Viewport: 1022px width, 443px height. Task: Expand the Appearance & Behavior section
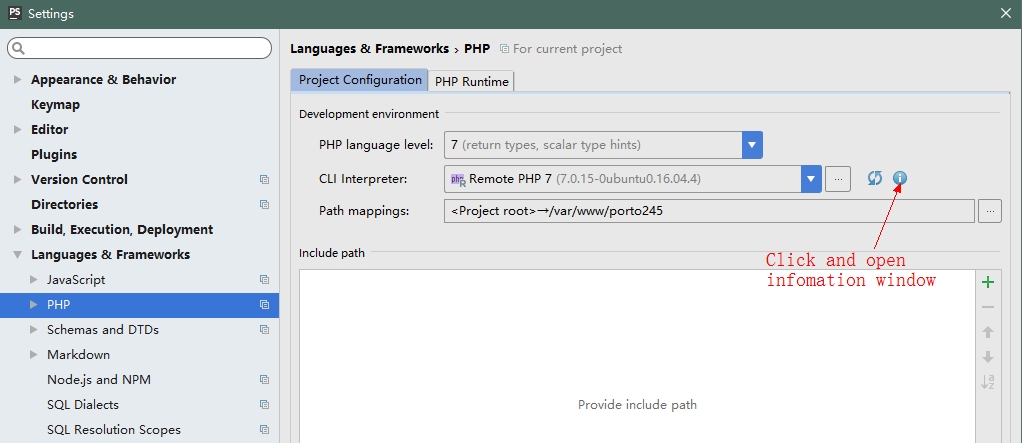[18, 80]
